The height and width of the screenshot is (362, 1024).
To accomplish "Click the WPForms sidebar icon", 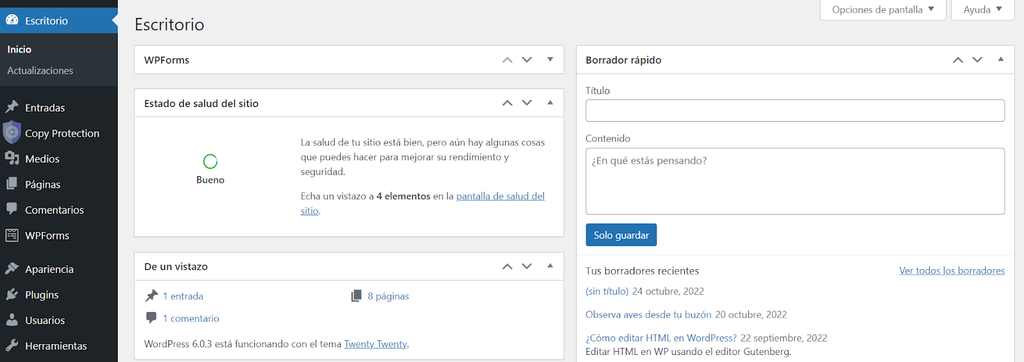I will tap(12, 235).
